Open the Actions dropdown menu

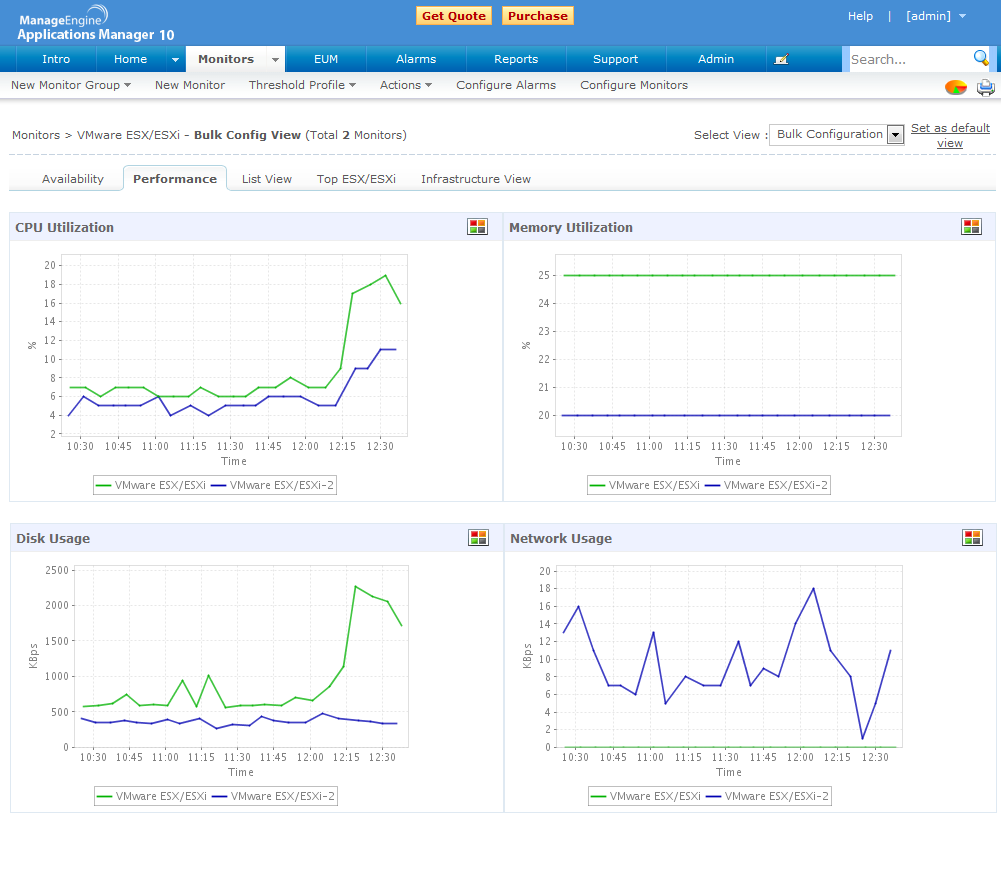pos(405,85)
